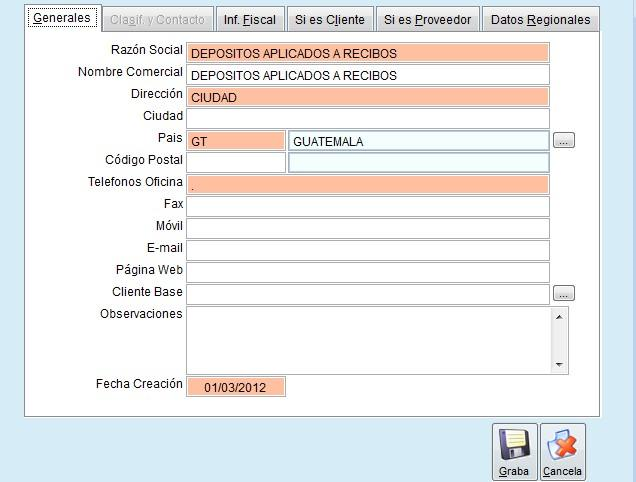Click the Fecha Creación date field

(235, 387)
